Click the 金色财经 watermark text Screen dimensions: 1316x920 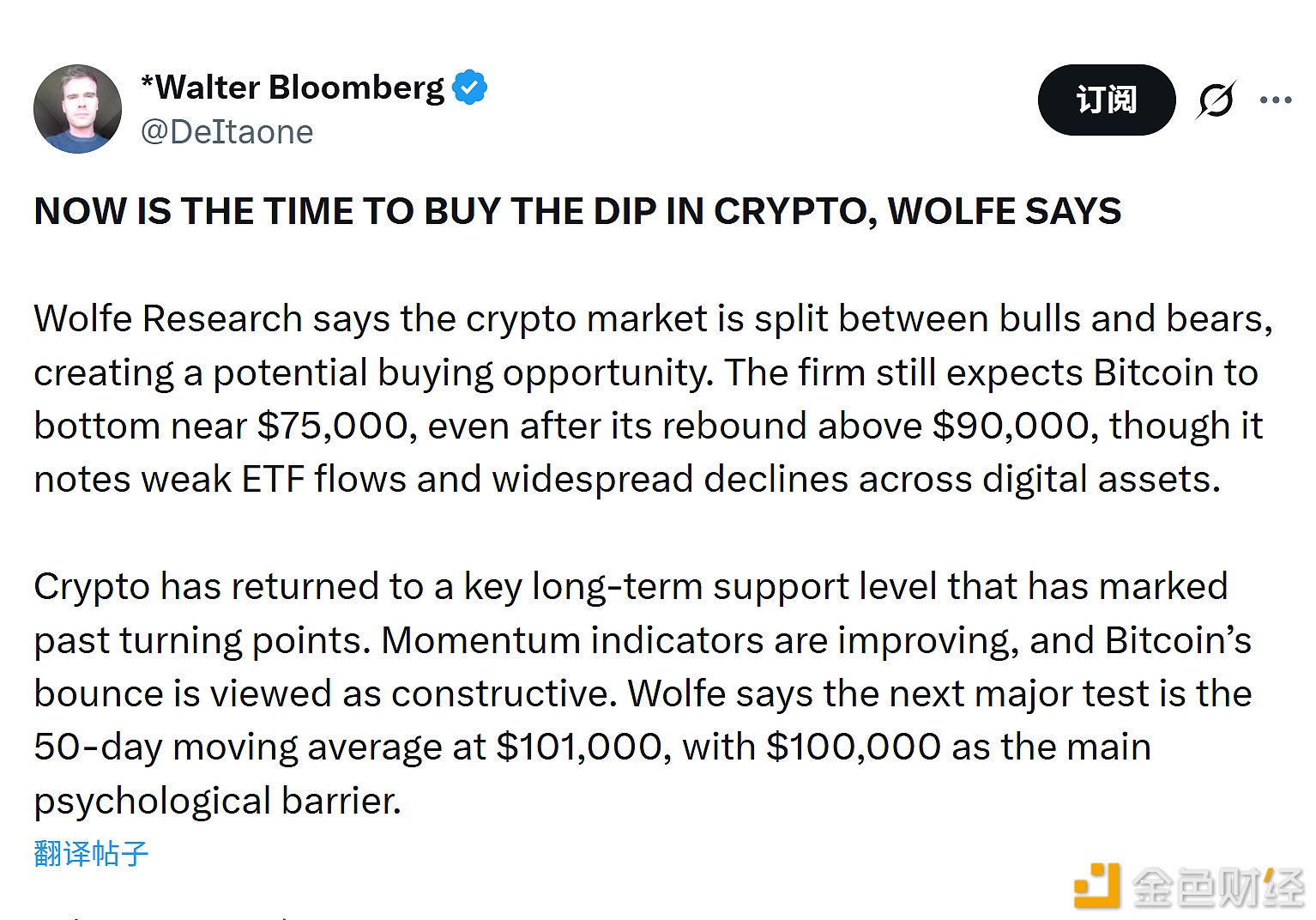(1218, 887)
